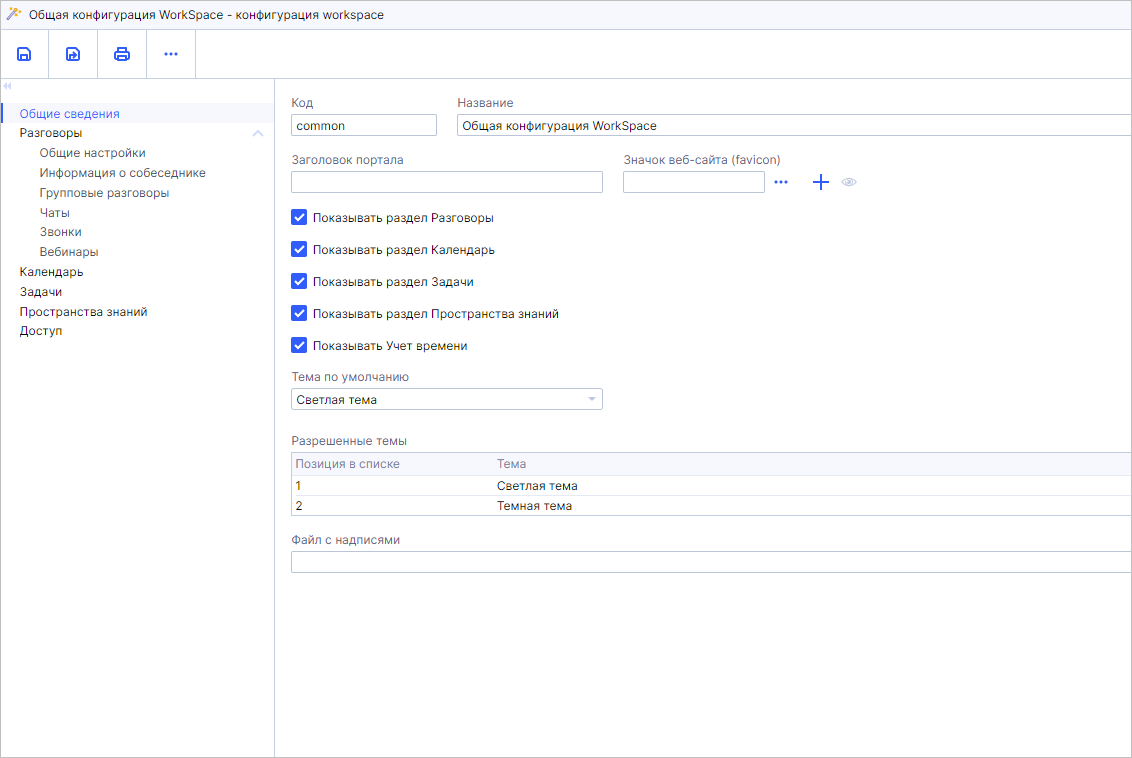This screenshot has height=758, width=1132.
Task: Open 'Групповые разговоры' settings page
Action: click(x=104, y=193)
